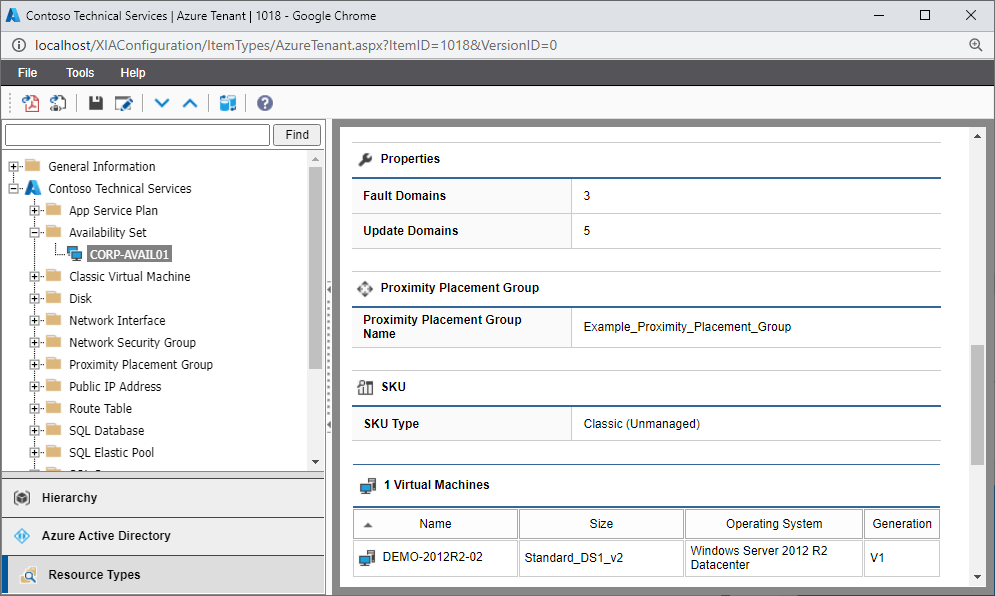995x596 pixels.
Task: Collapse the Contoso Technical Services node
Action: click(x=13, y=189)
